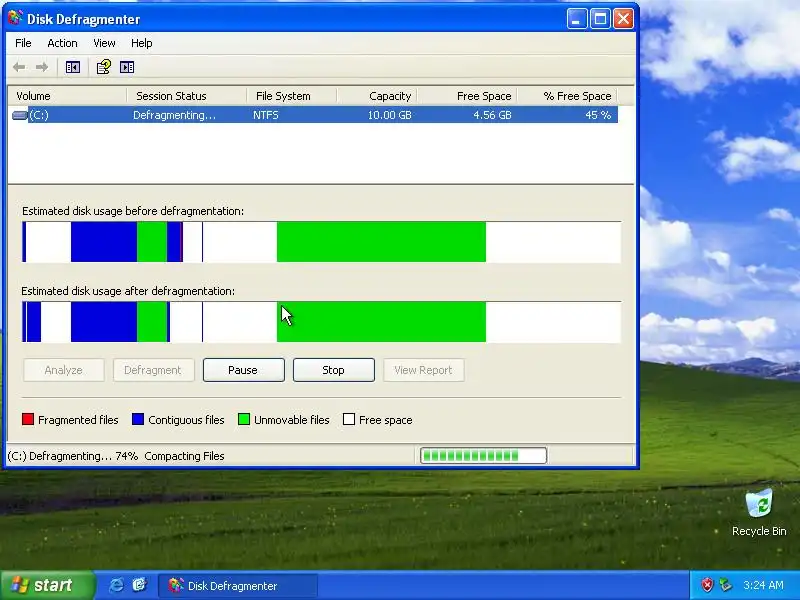Click the defragmentation progress bar

tap(483, 456)
